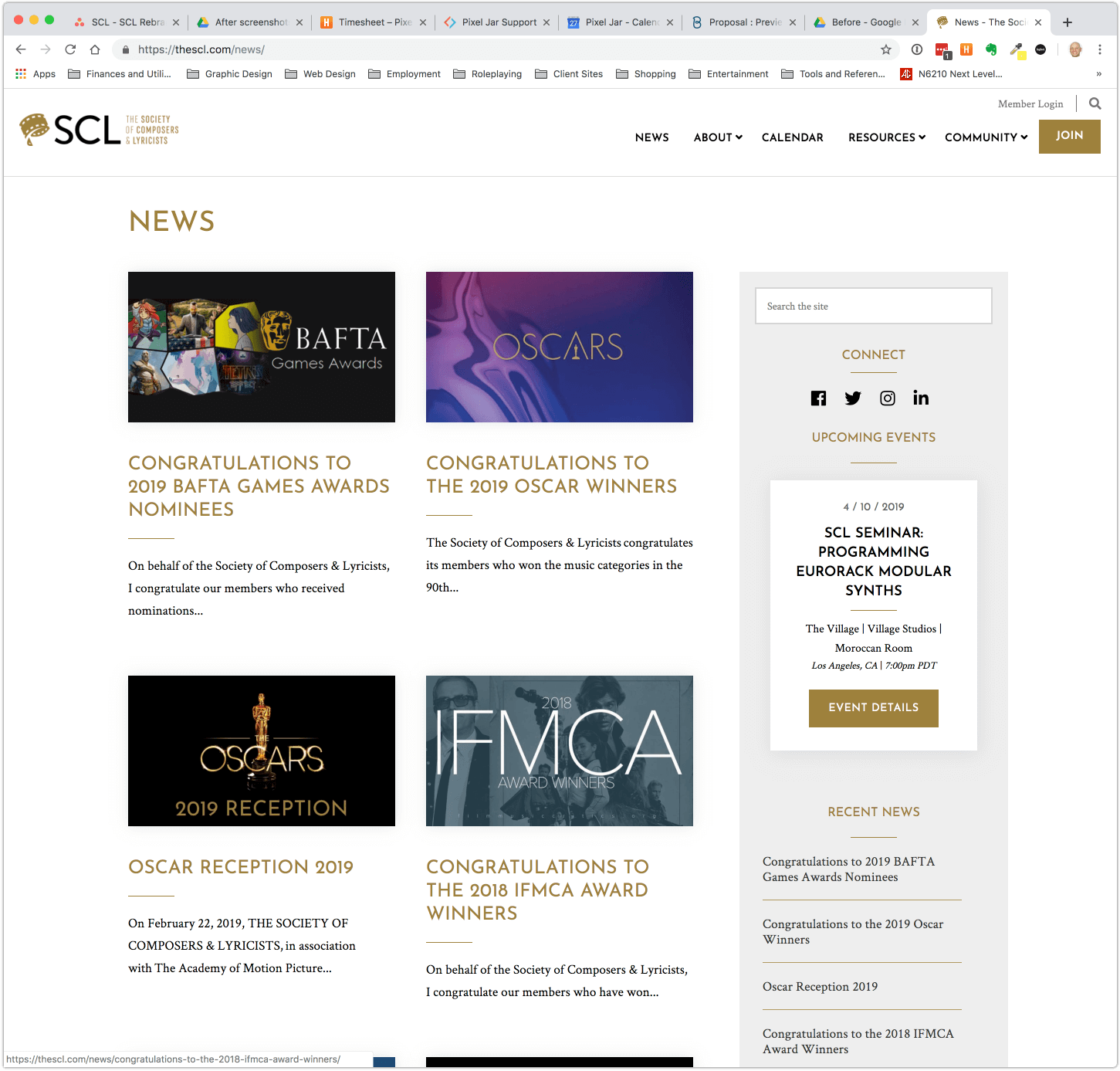Go to browser home page icon

[x=95, y=49]
